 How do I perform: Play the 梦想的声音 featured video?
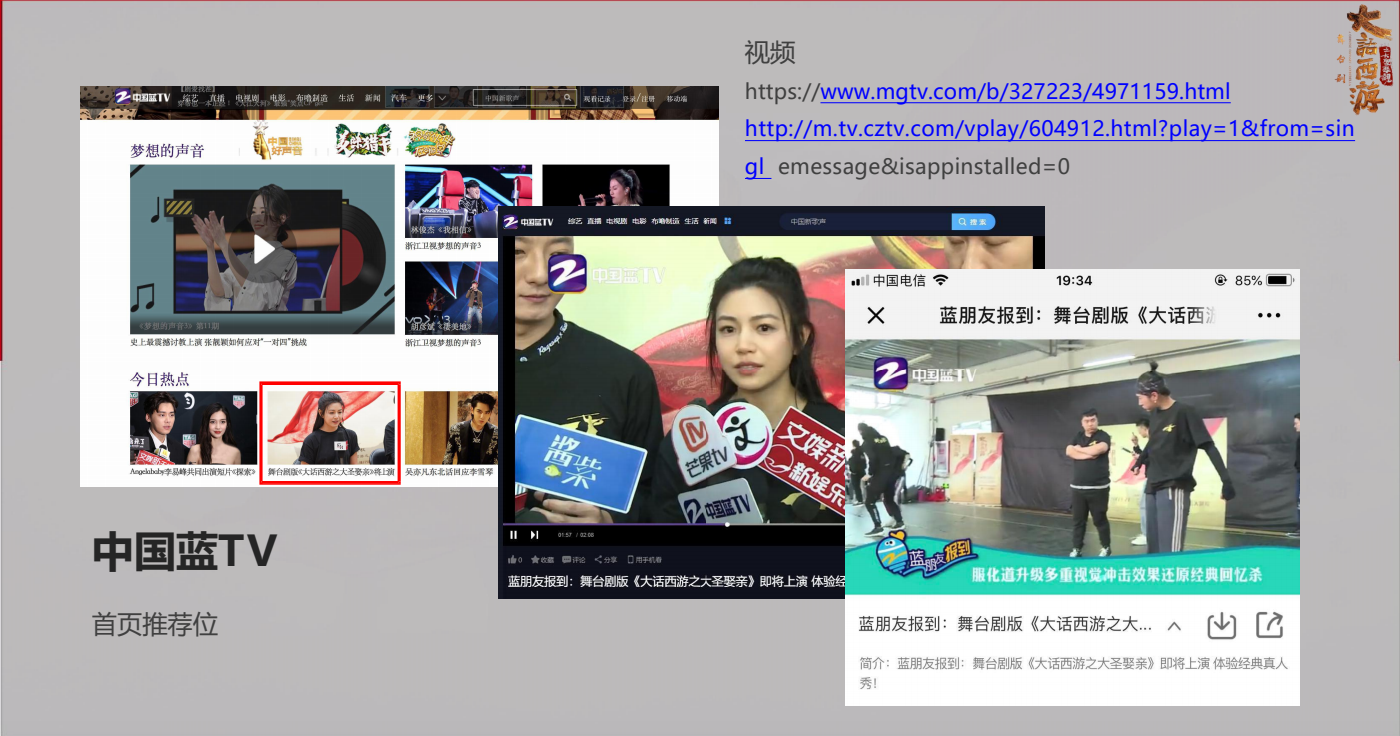point(262,249)
